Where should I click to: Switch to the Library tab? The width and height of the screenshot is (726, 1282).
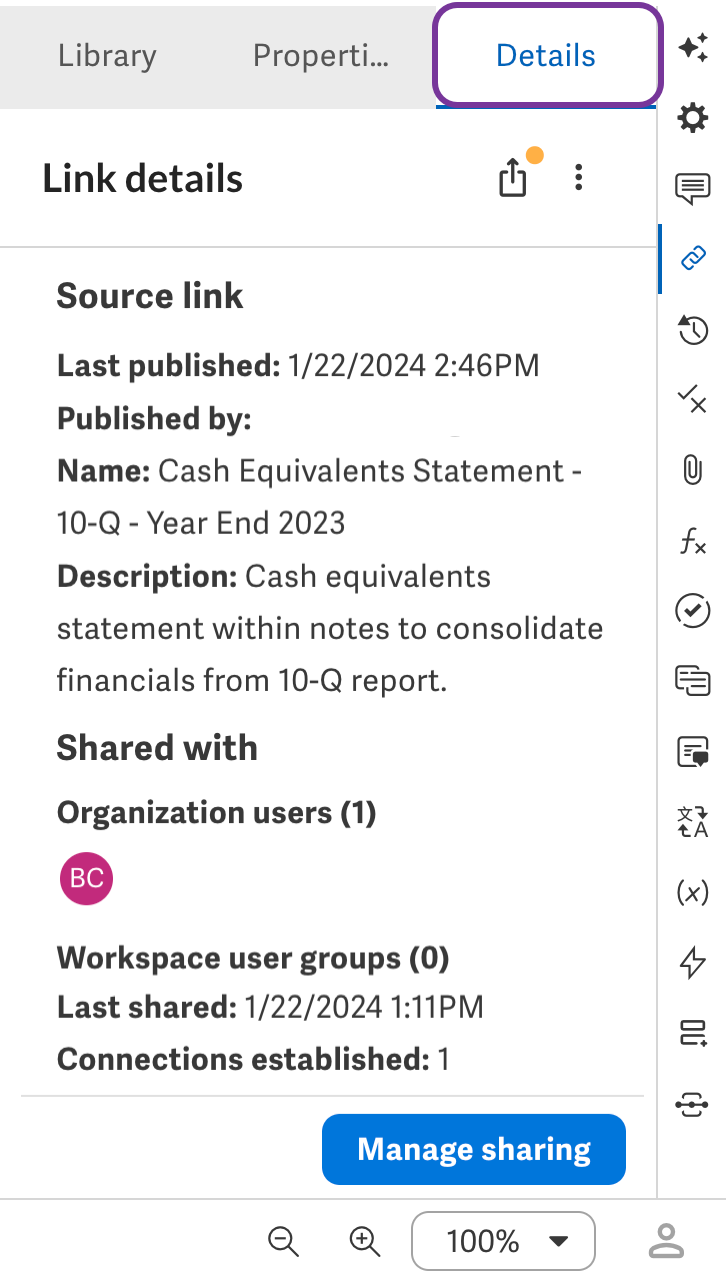click(107, 56)
